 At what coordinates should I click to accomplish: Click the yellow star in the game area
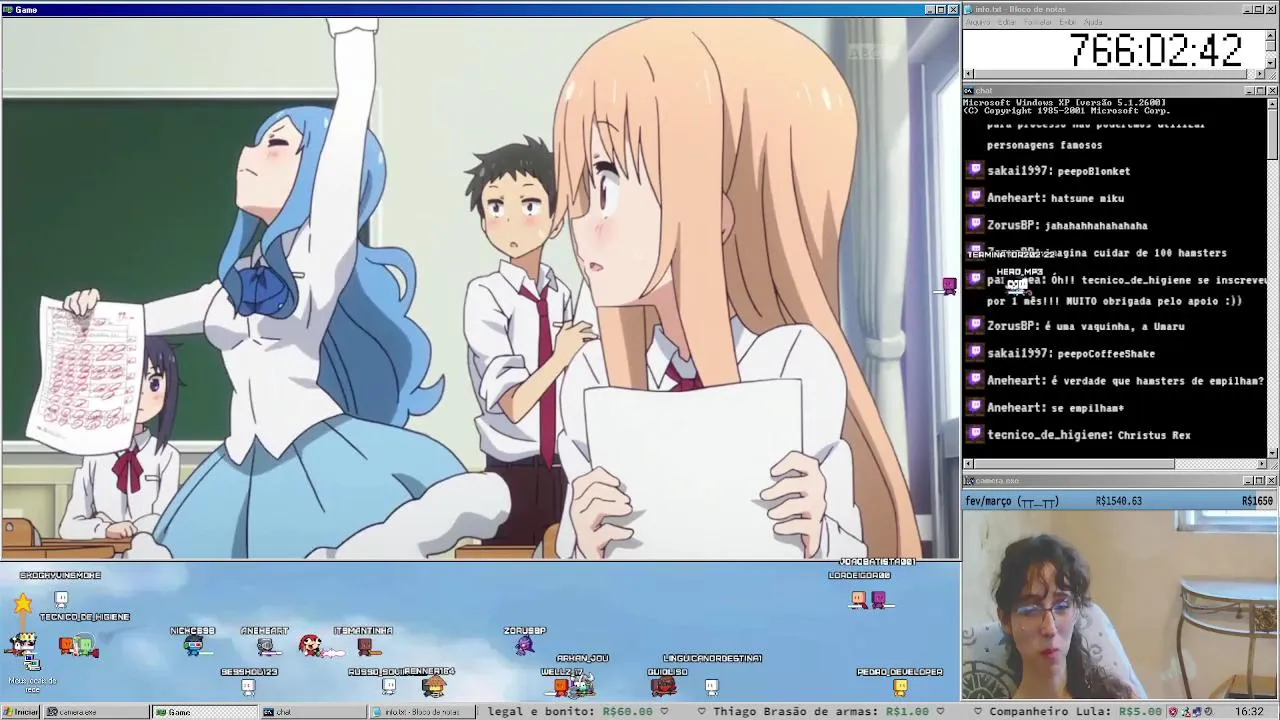[x=23, y=602]
